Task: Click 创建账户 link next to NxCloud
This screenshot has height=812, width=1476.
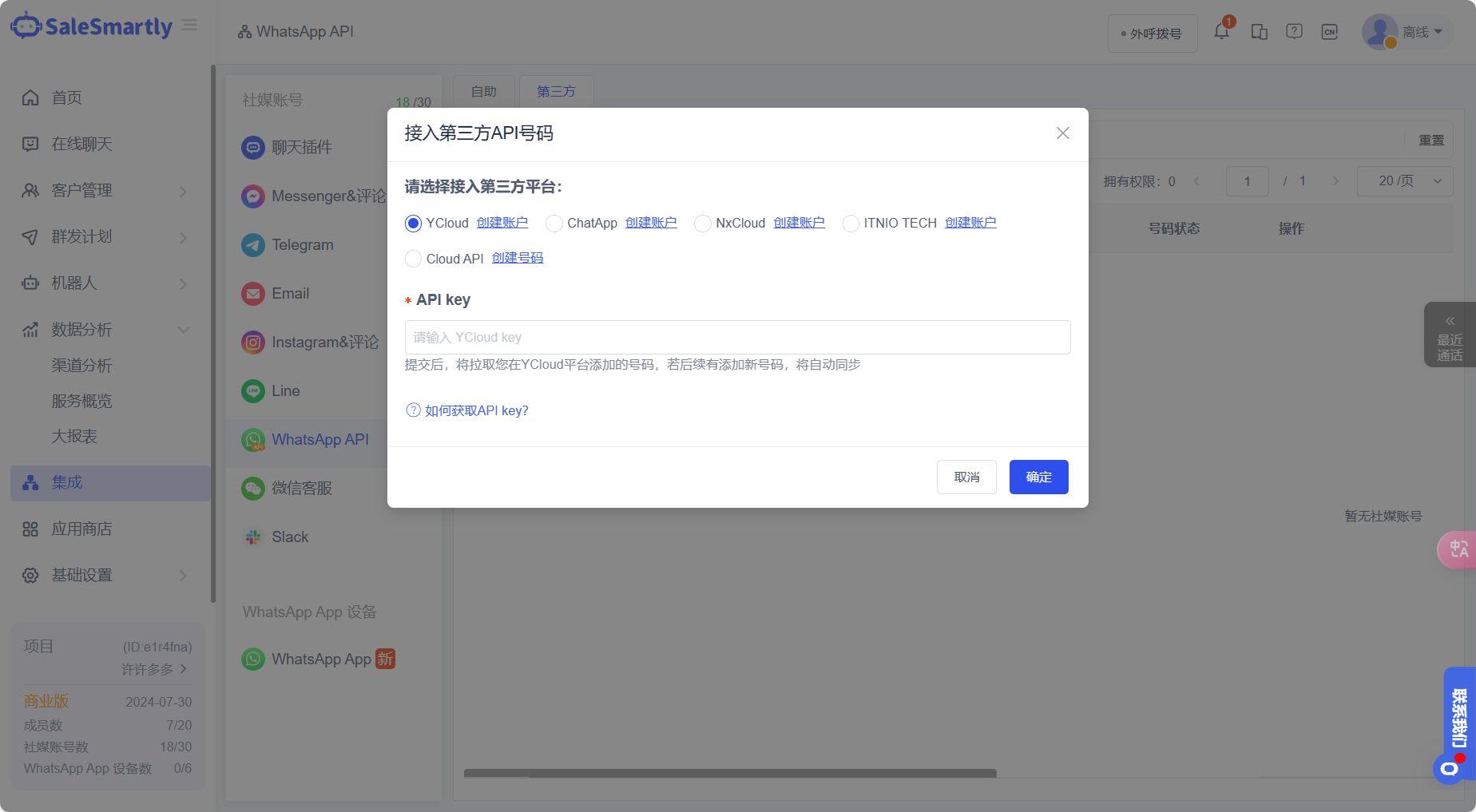Action: tap(799, 223)
